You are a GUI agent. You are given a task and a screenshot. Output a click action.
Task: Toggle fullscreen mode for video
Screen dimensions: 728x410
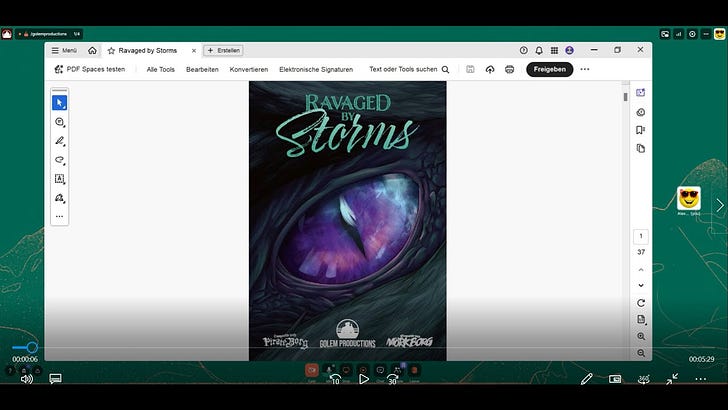pyautogui.click(x=673, y=379)
